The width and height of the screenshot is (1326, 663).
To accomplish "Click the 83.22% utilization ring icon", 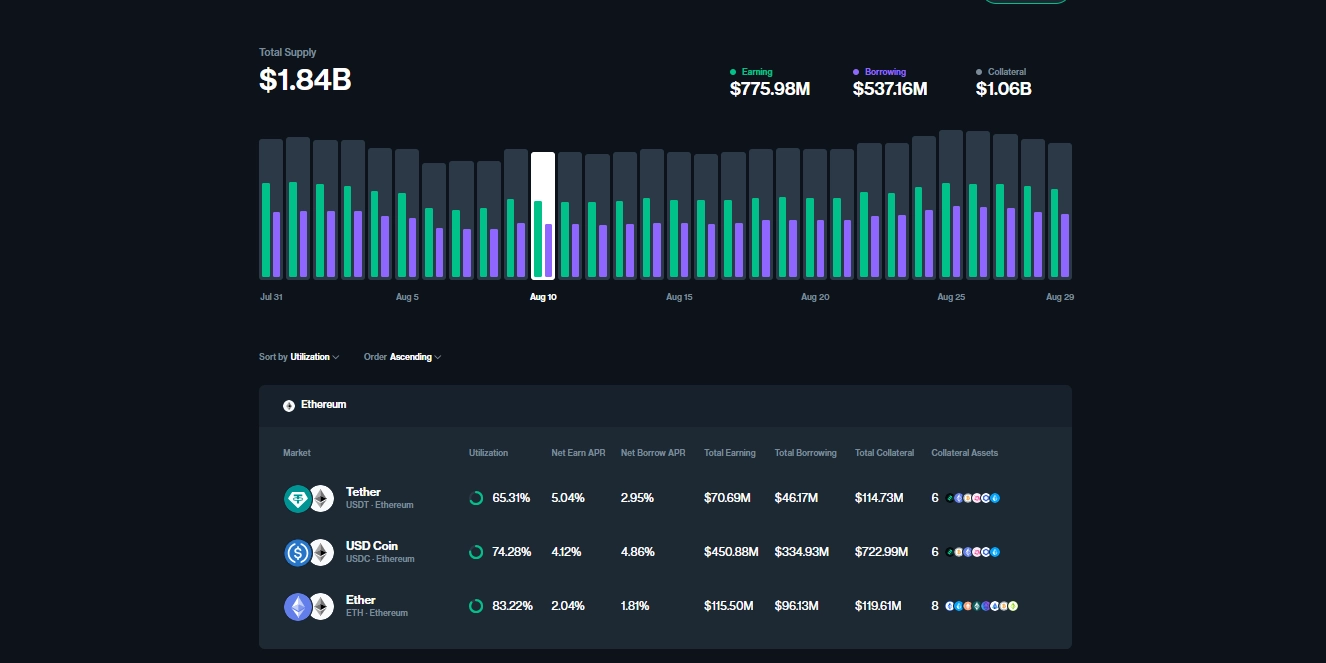I will point(476,606).
